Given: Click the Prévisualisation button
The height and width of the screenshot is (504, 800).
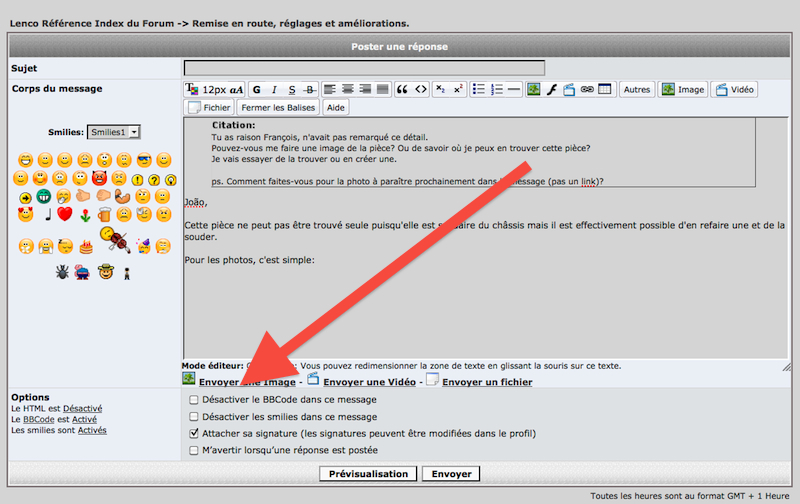Looking at the screenshot, I should coord(368,474).
